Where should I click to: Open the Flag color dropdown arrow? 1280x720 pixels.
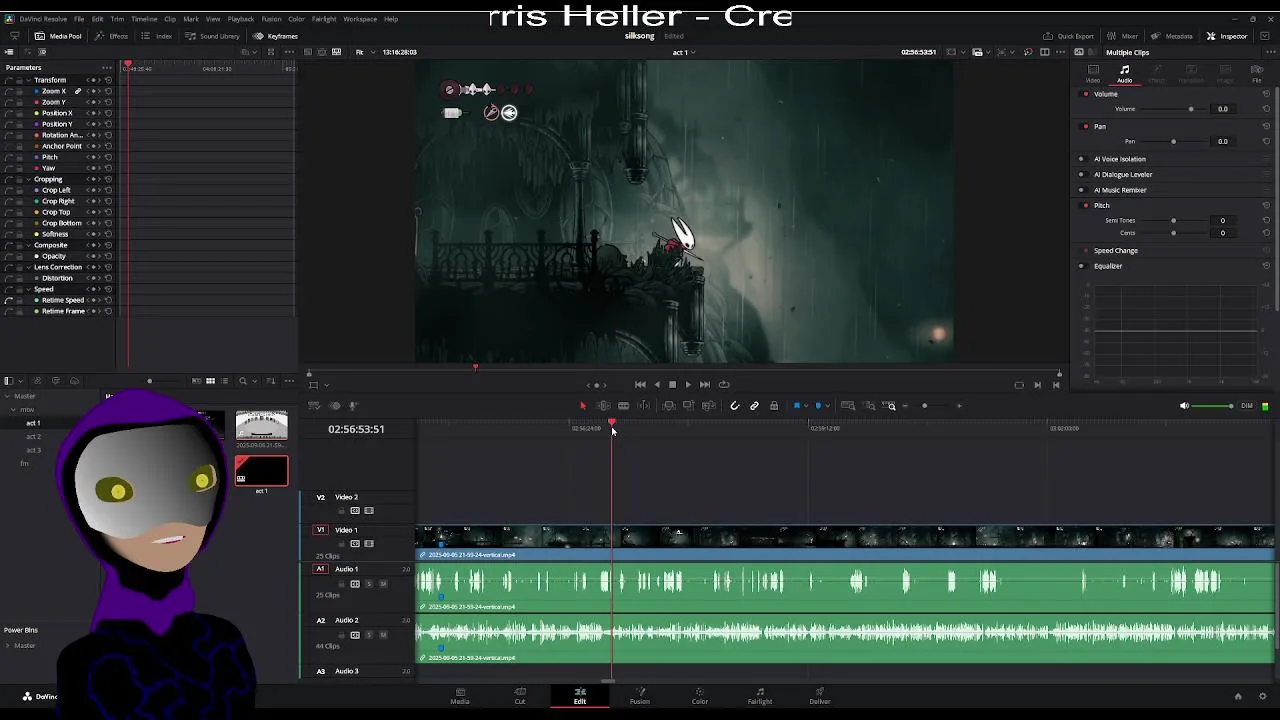[x=806, y=406]
